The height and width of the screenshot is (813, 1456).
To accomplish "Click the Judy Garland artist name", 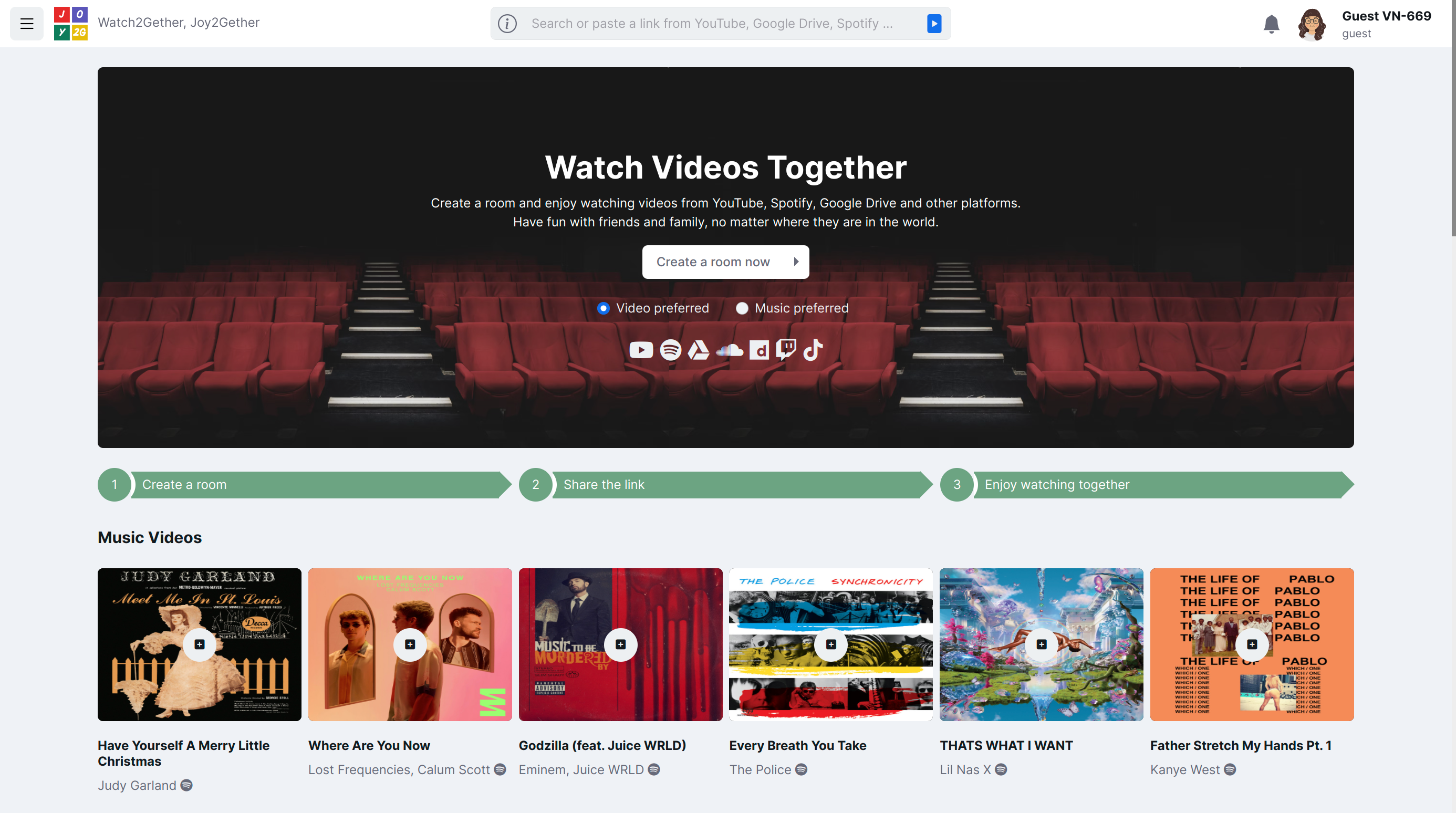I will pyautogui.click(x=137, y=785).
